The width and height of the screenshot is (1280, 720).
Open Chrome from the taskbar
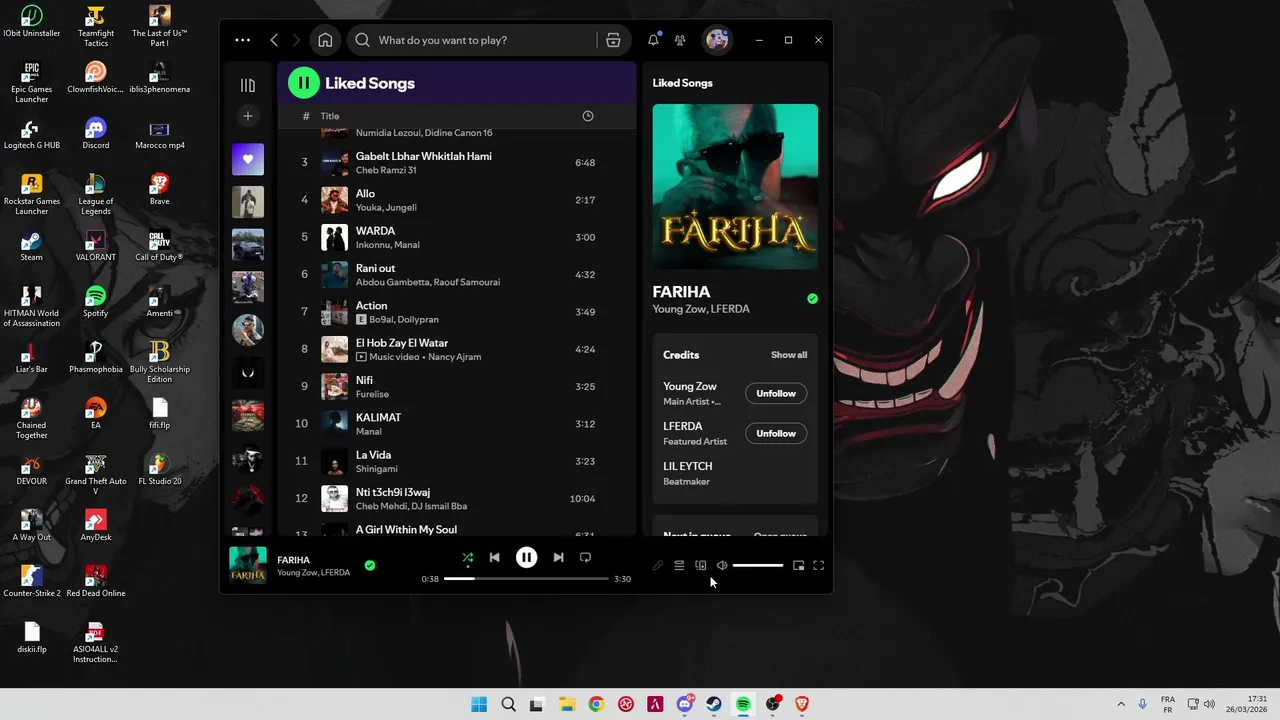click(596, 704)
